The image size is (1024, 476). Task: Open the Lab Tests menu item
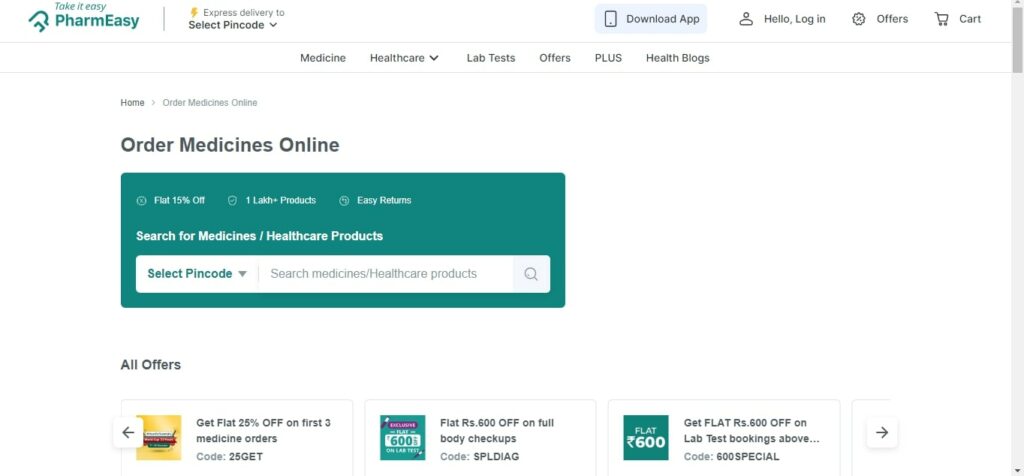[490, 58]
